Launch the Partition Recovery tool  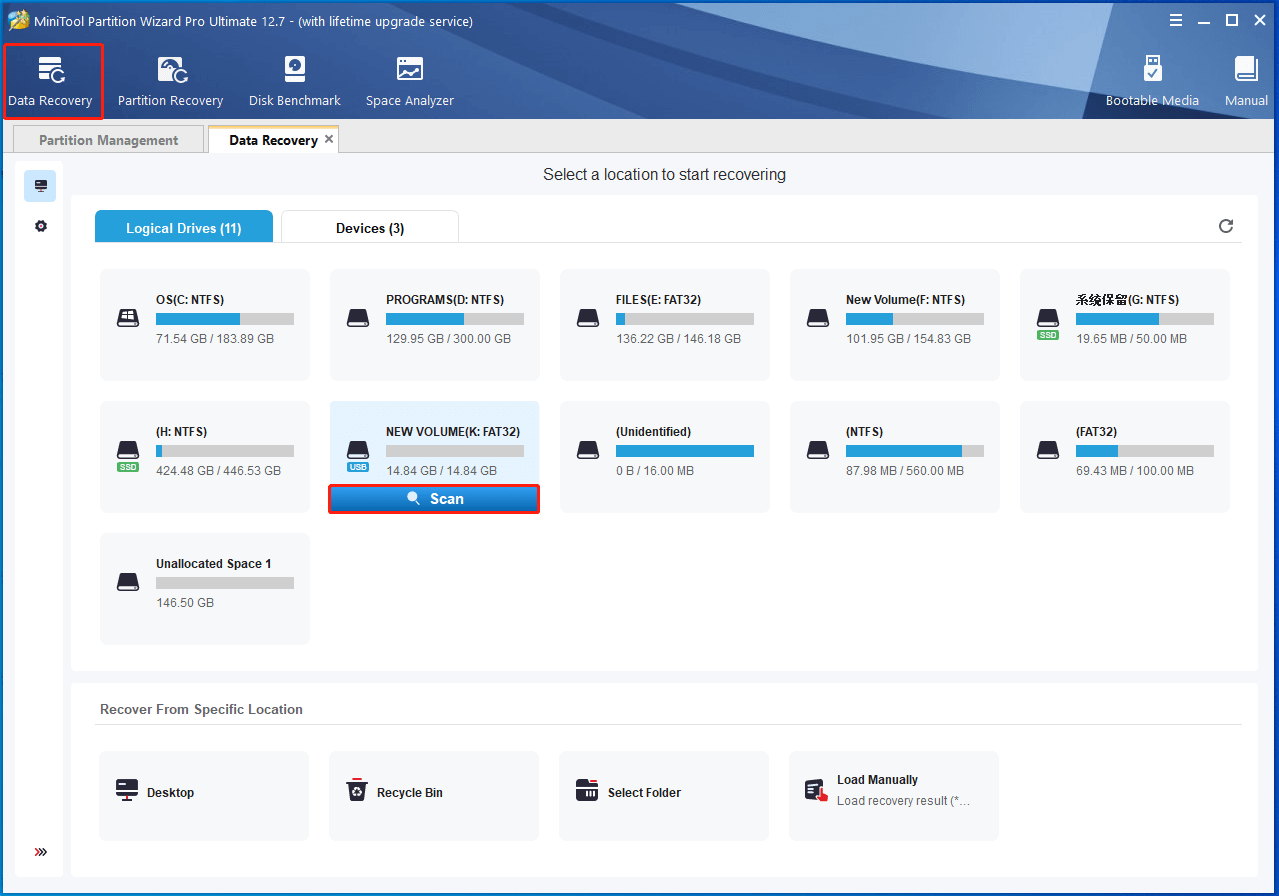point(170,81)
